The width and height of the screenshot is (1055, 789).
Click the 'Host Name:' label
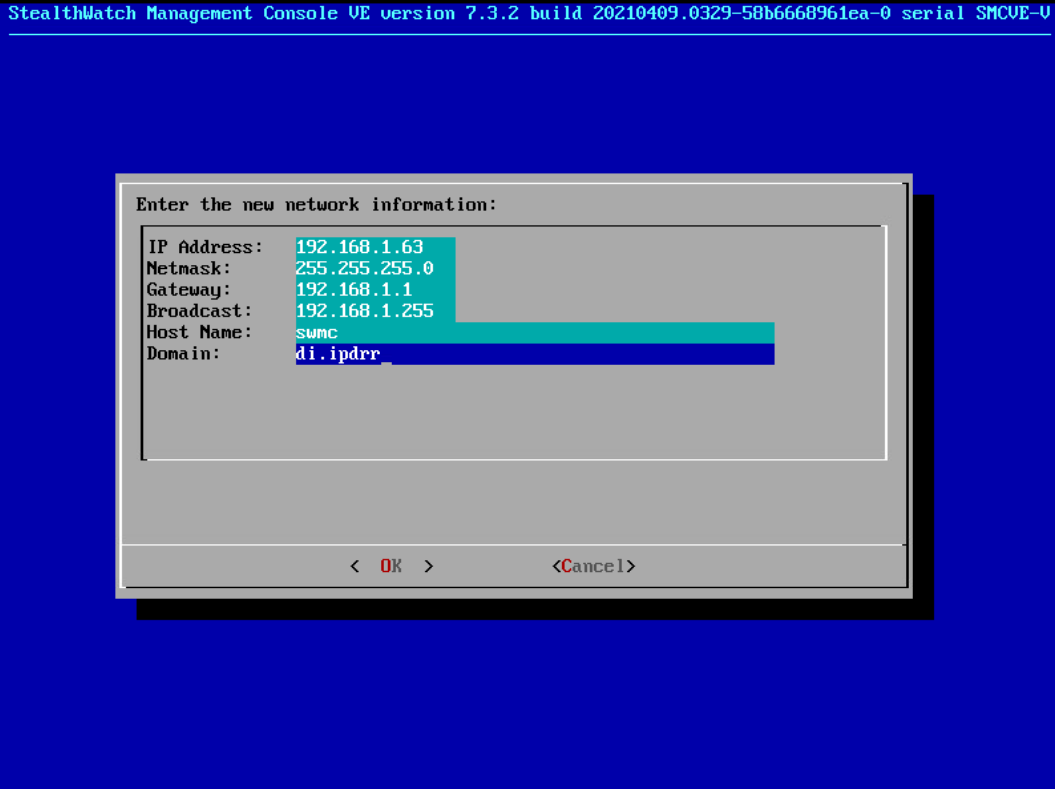pos(200,332)
